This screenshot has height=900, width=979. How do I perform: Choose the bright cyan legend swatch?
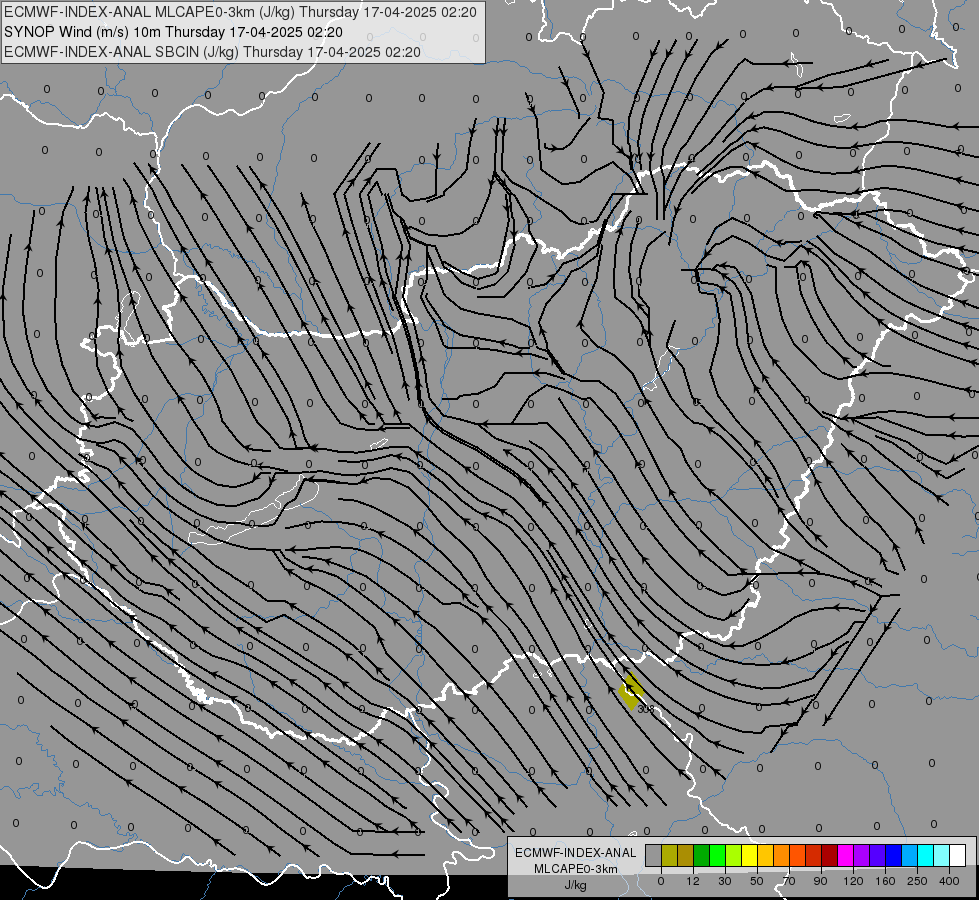click(926, 855)
